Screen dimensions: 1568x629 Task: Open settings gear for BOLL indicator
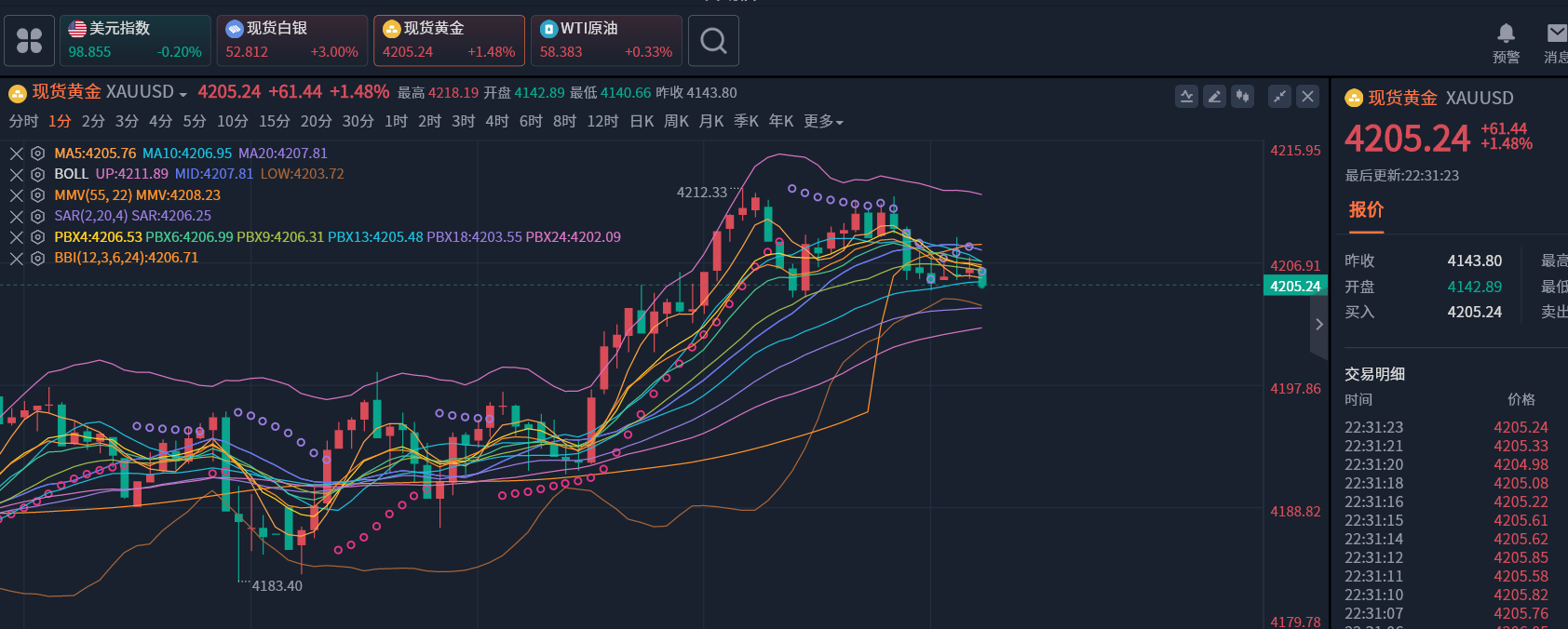click(37, 174)
